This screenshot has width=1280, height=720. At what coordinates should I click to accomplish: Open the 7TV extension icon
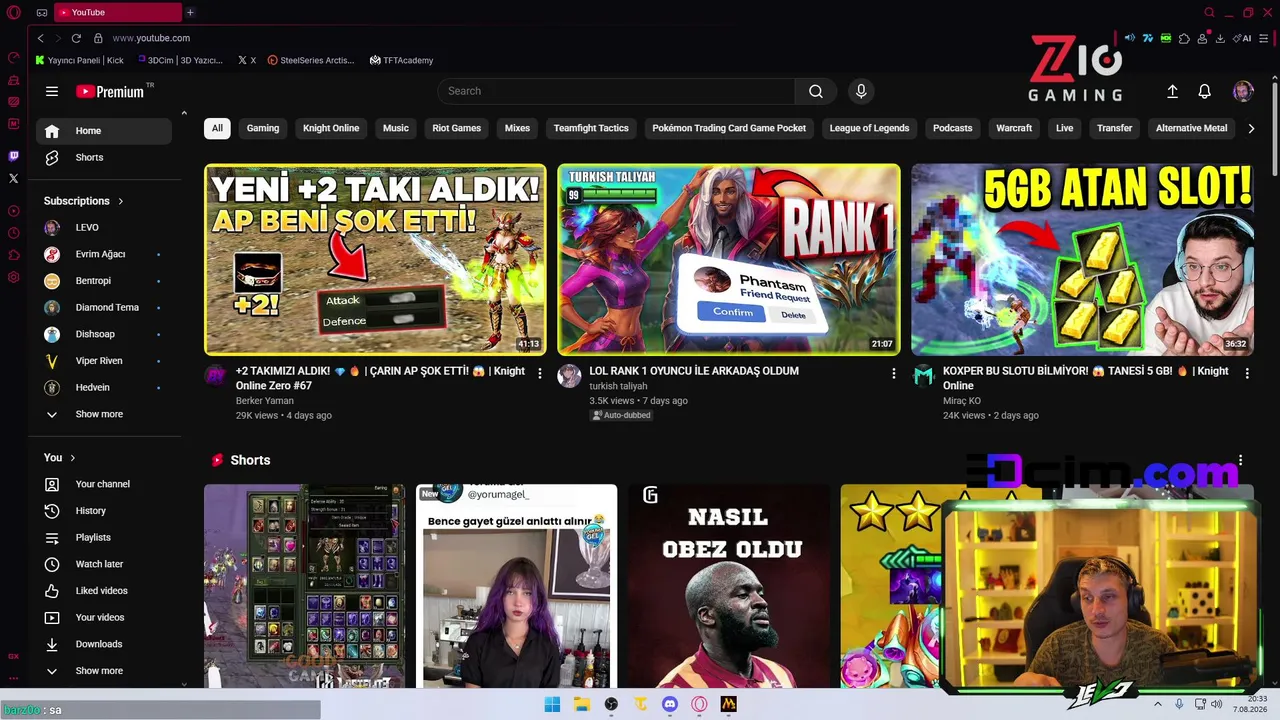(x=1148, y=38)
